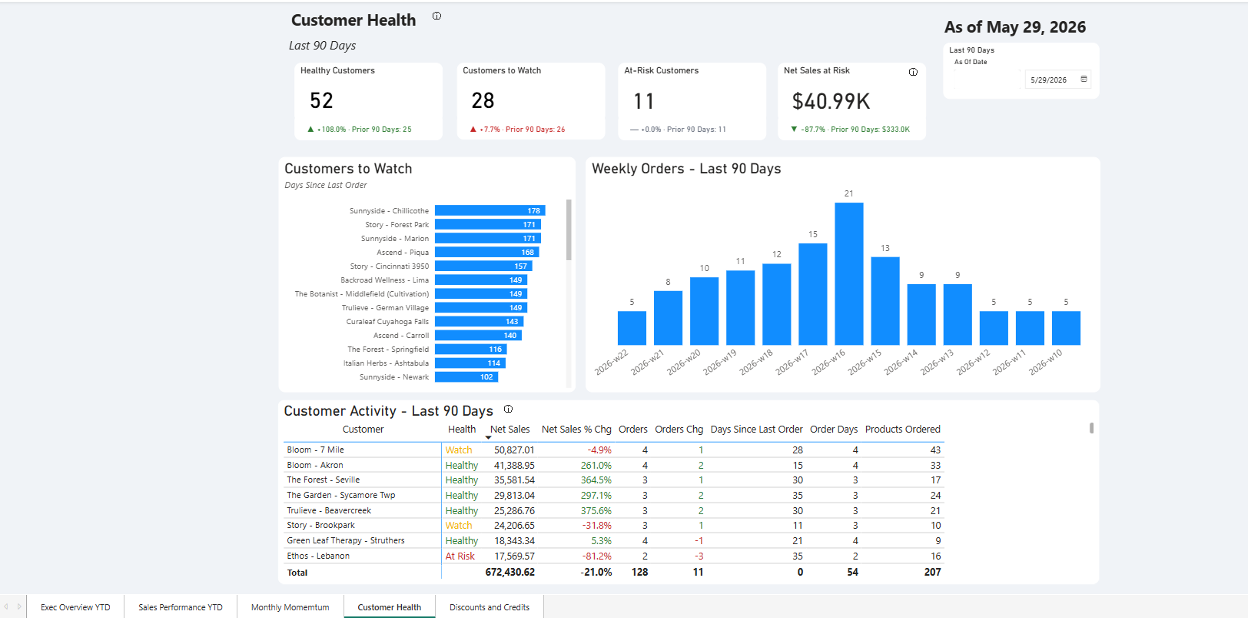Select the 2026-w21 weekly orders column
This screenshot has width=1248, height=618.
[668, 318]
